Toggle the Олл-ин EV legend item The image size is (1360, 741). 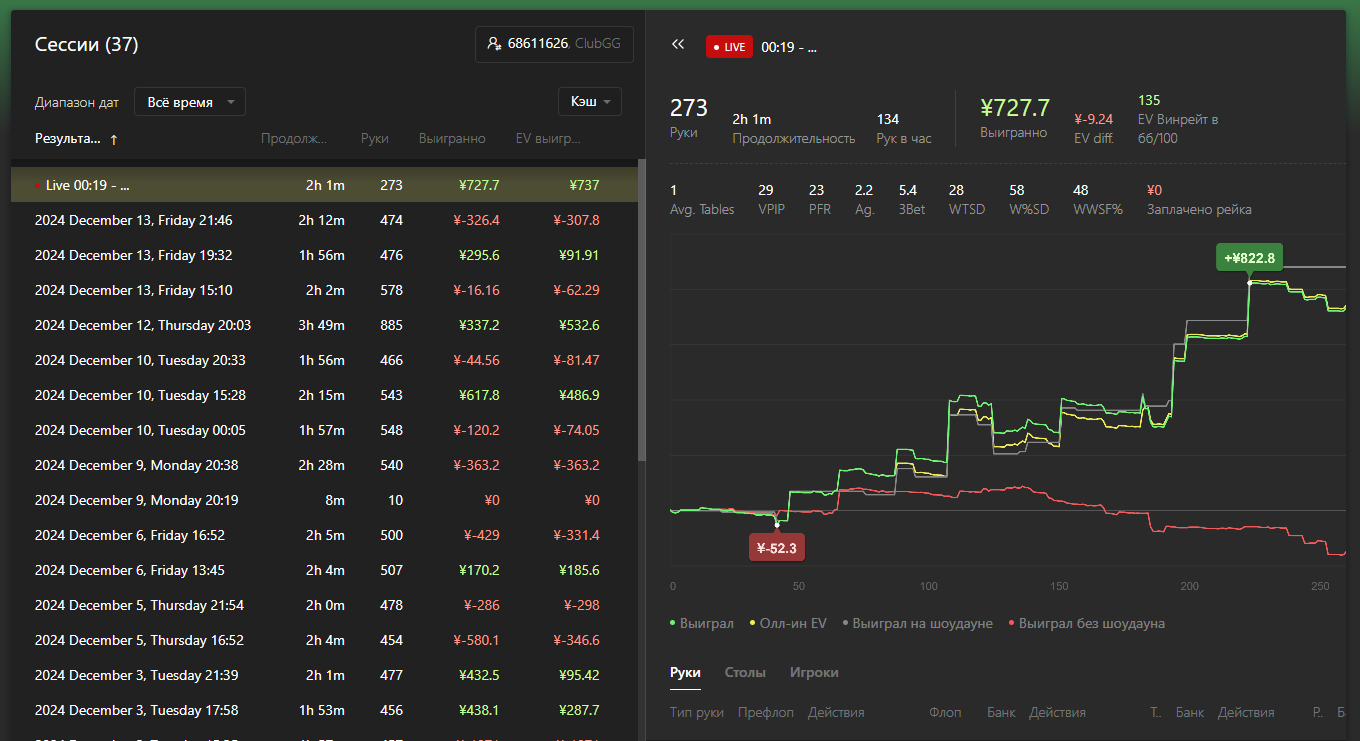point(787,623)
